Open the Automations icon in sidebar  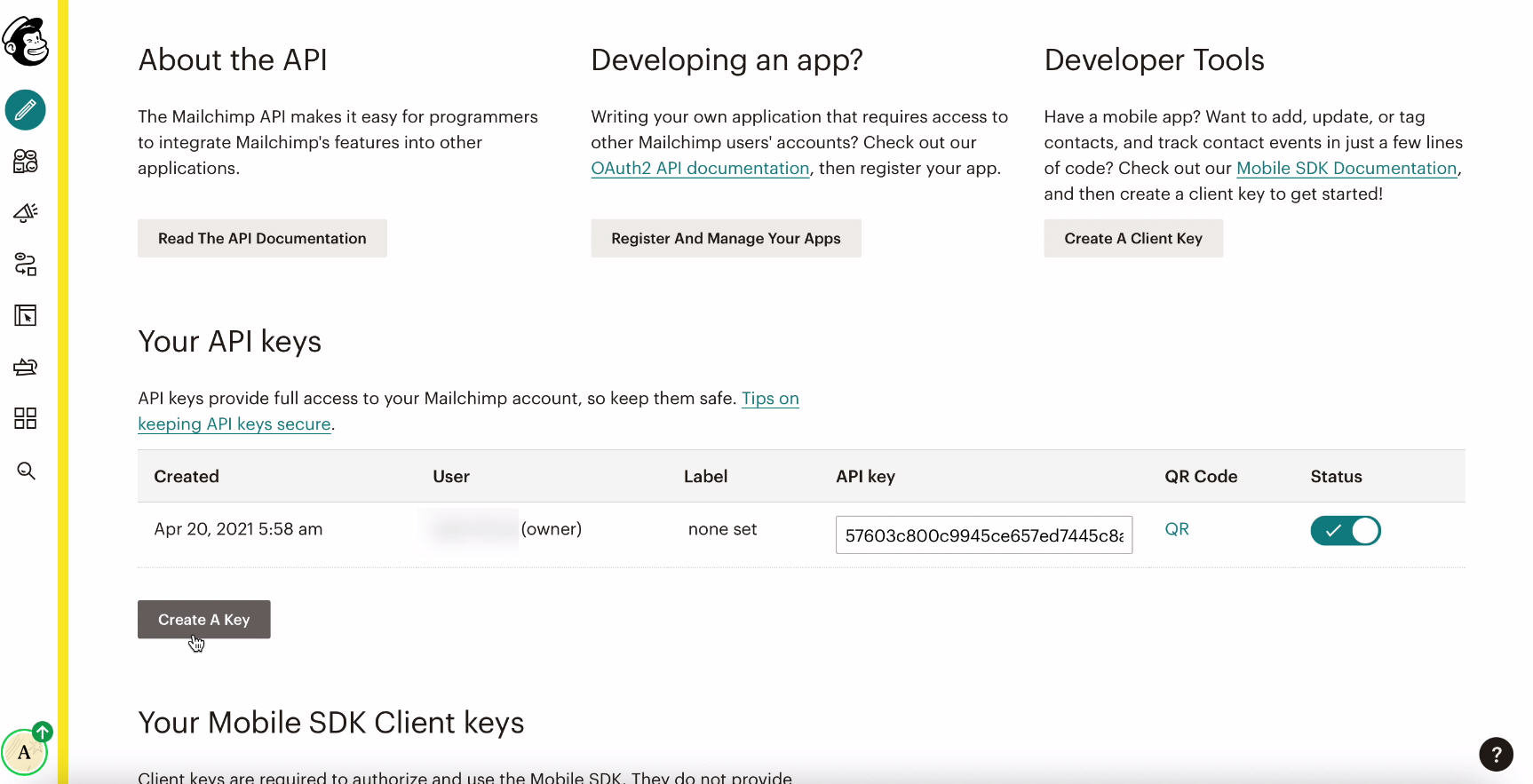tap(26, 264)
